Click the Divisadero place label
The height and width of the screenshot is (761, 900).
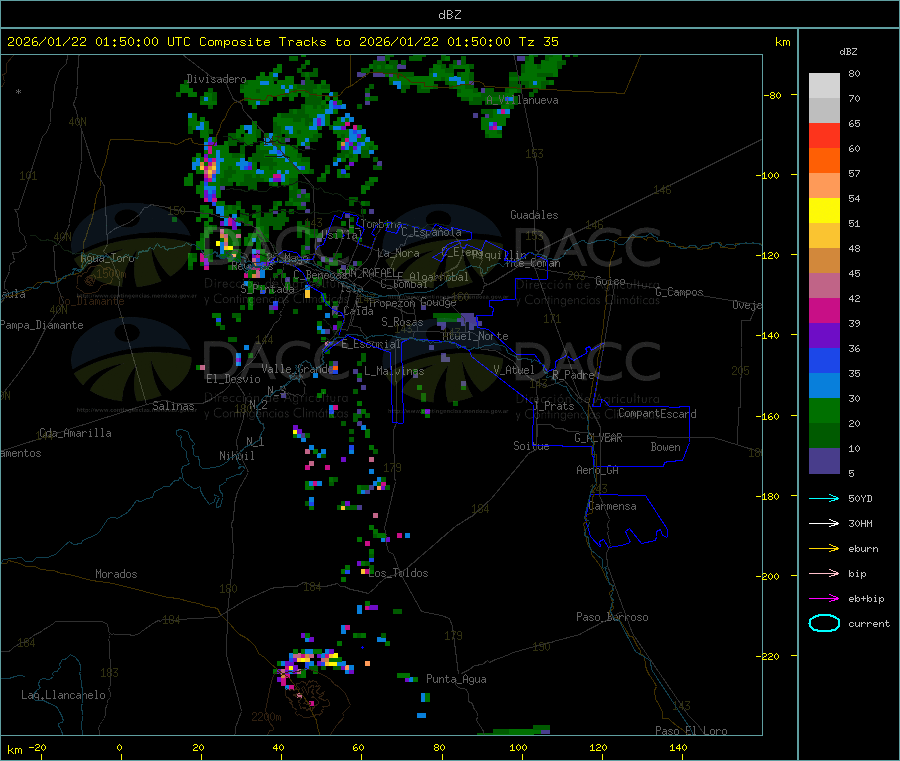216,79
